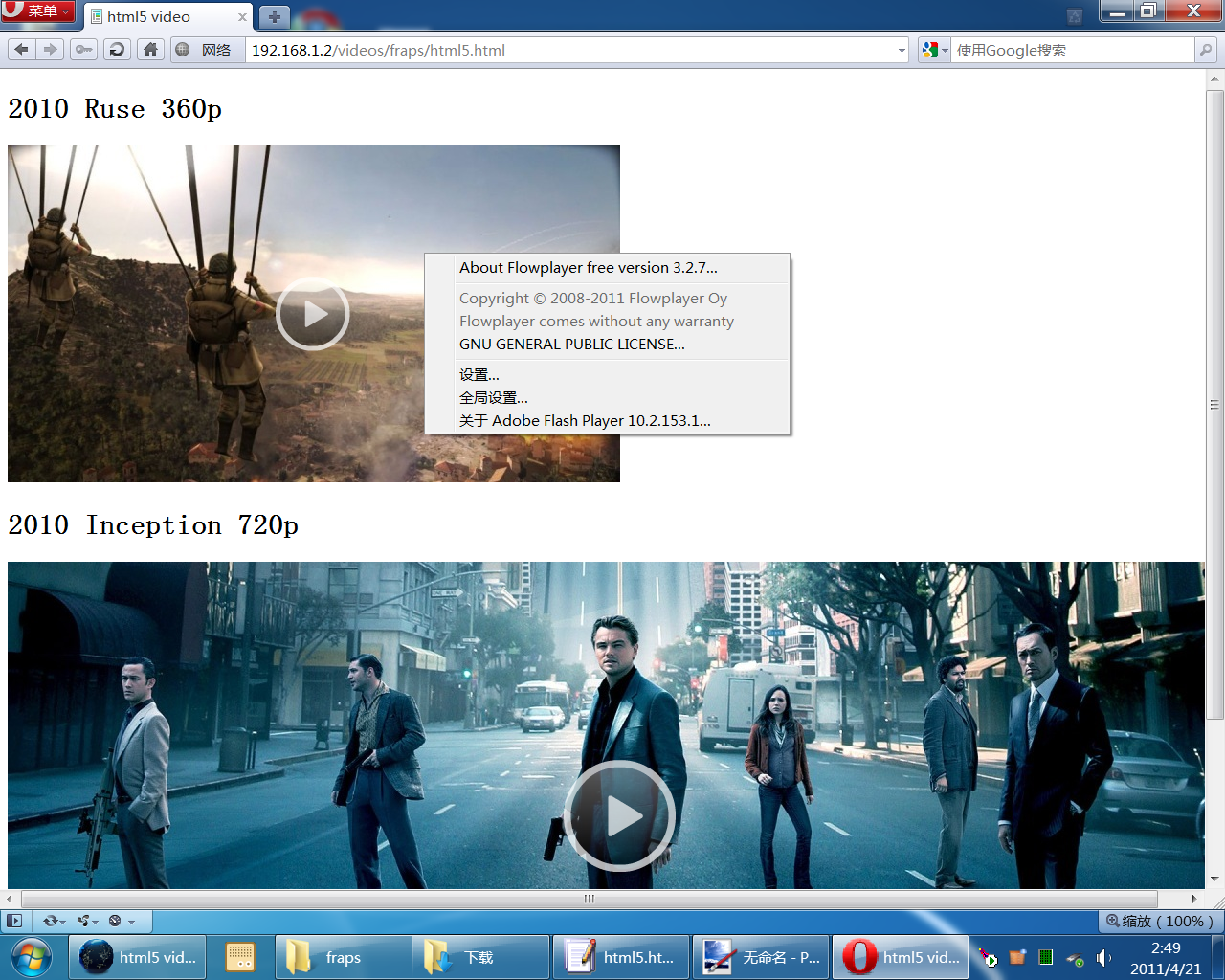Click the Fraps tray icon
Screen dimensions: 1225x980
(x=989, y=958)
